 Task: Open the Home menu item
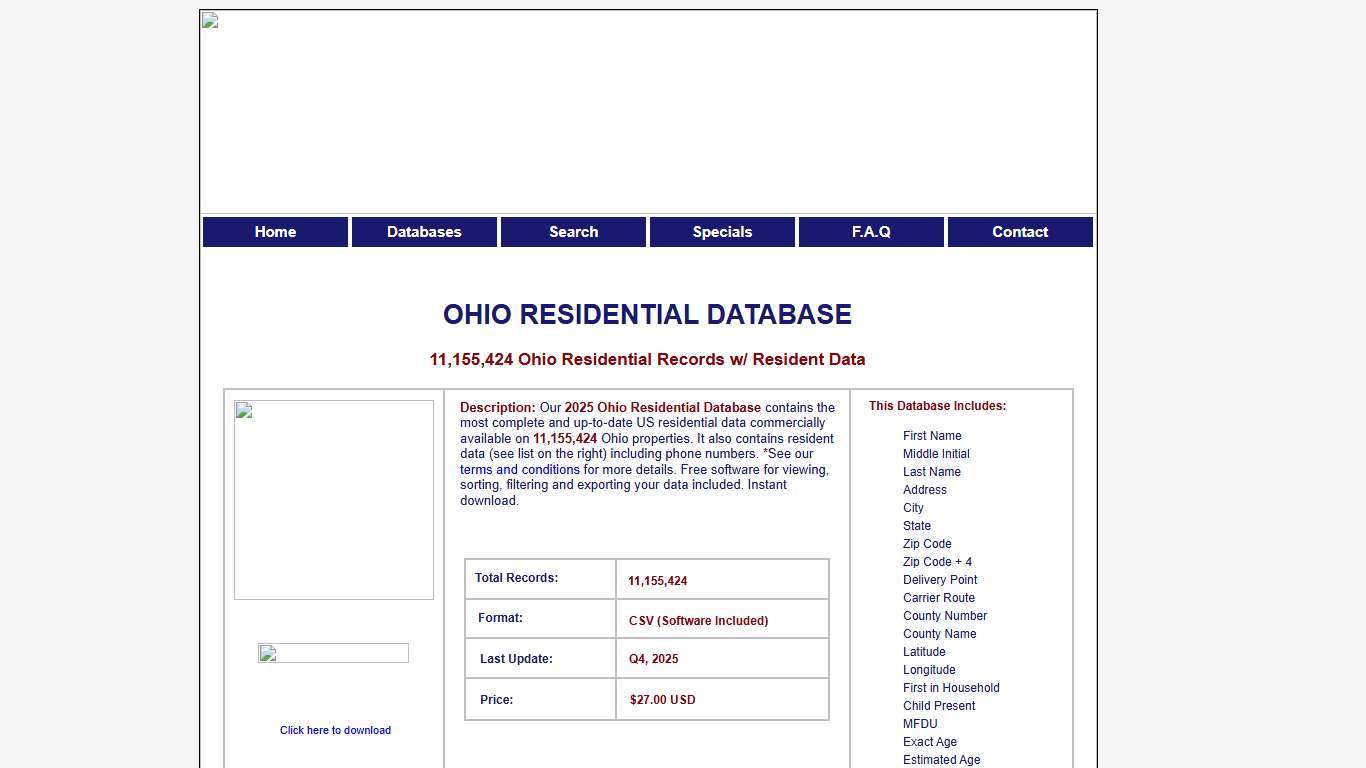point(275,231)
